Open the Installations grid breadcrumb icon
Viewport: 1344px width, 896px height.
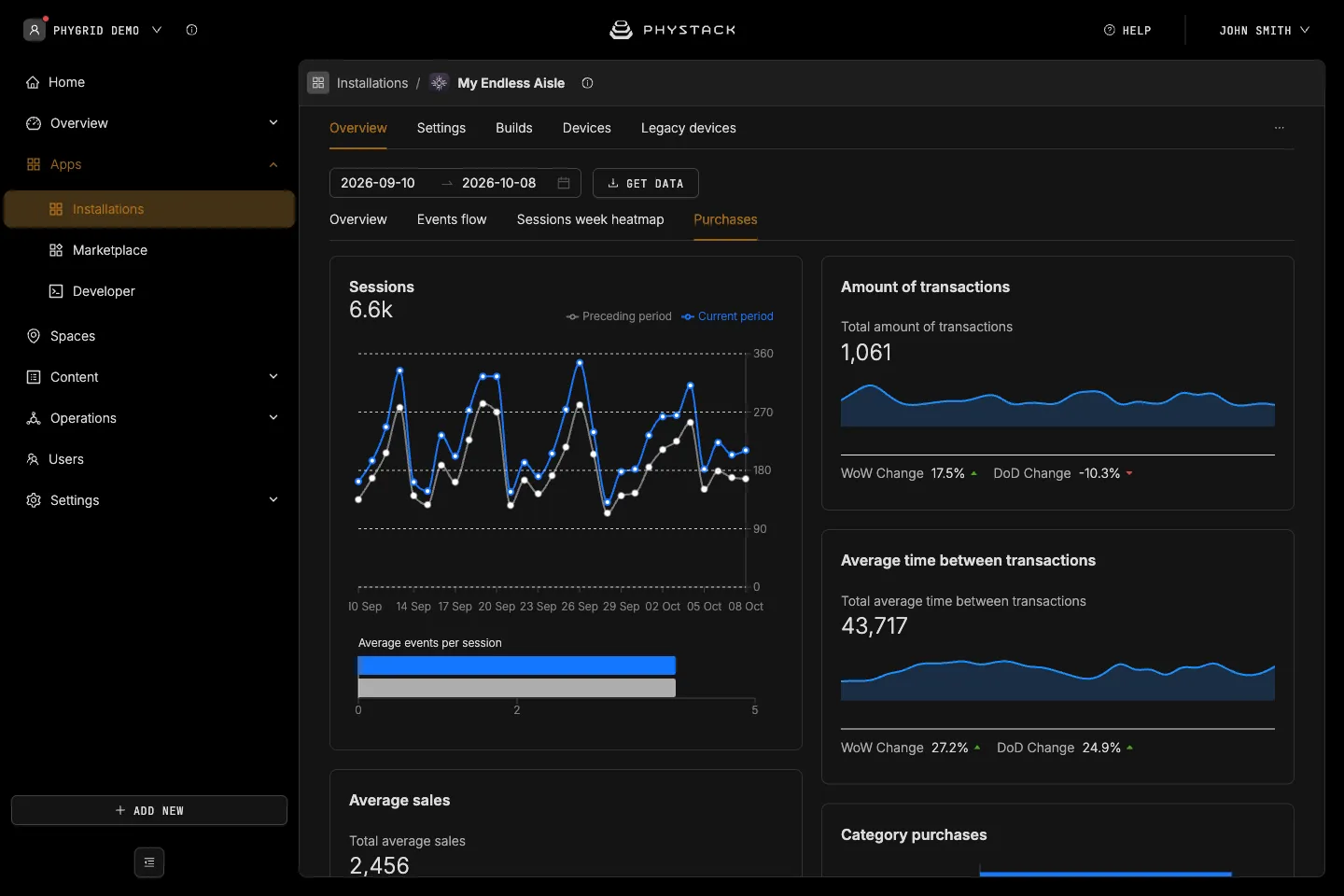[x=318, y=83]
